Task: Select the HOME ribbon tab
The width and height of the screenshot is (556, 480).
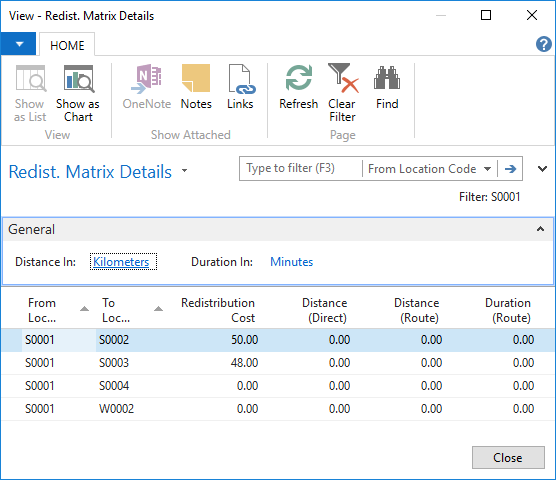Action: point(67,45)
